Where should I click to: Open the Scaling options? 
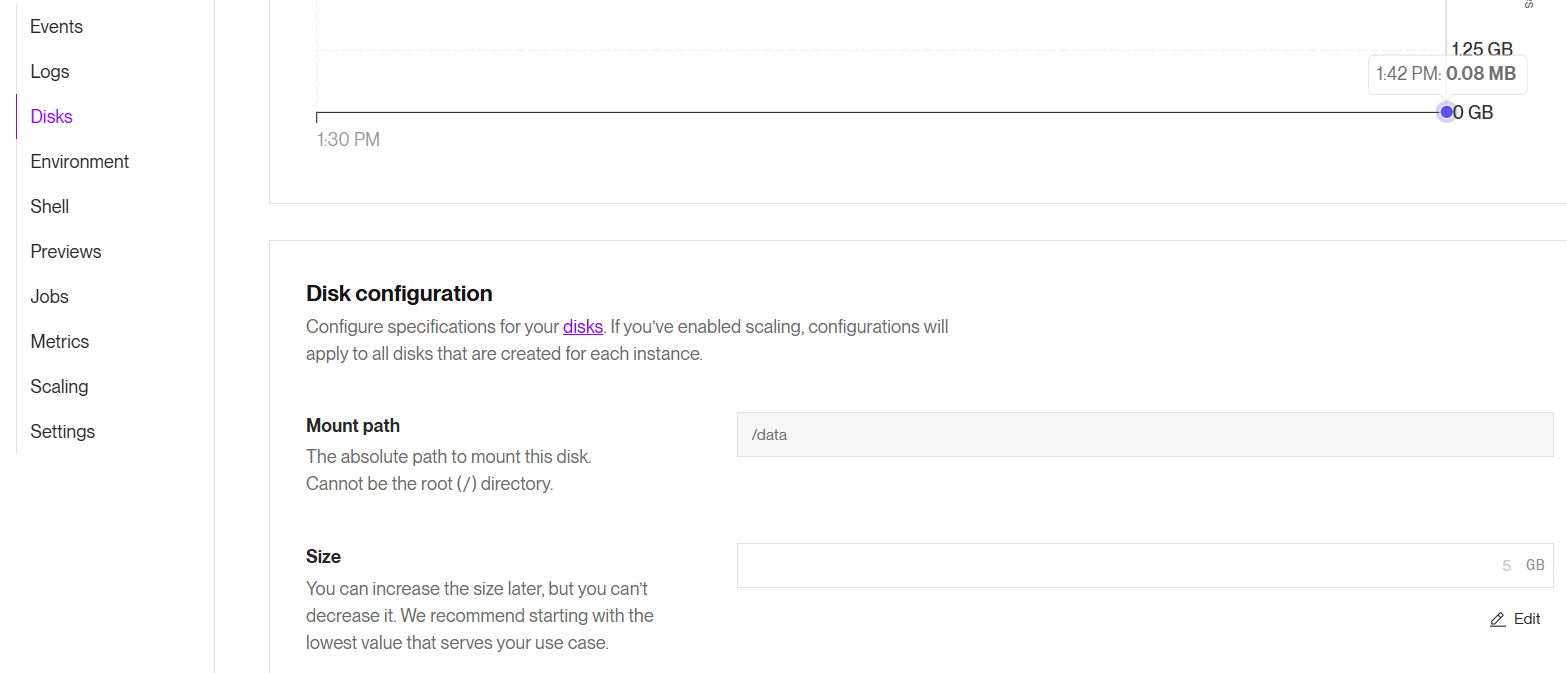pos(59,386)
